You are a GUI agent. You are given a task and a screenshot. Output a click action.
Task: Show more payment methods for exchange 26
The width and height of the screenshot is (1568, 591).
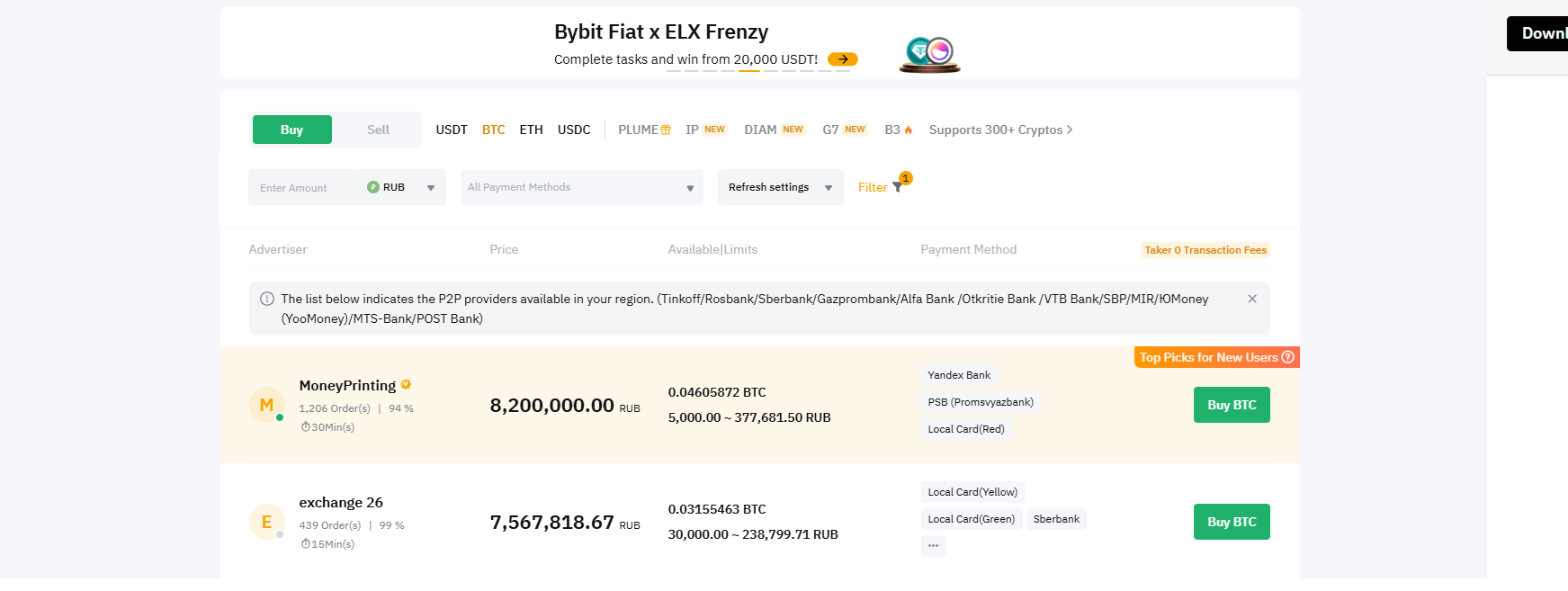click(933, 545)
